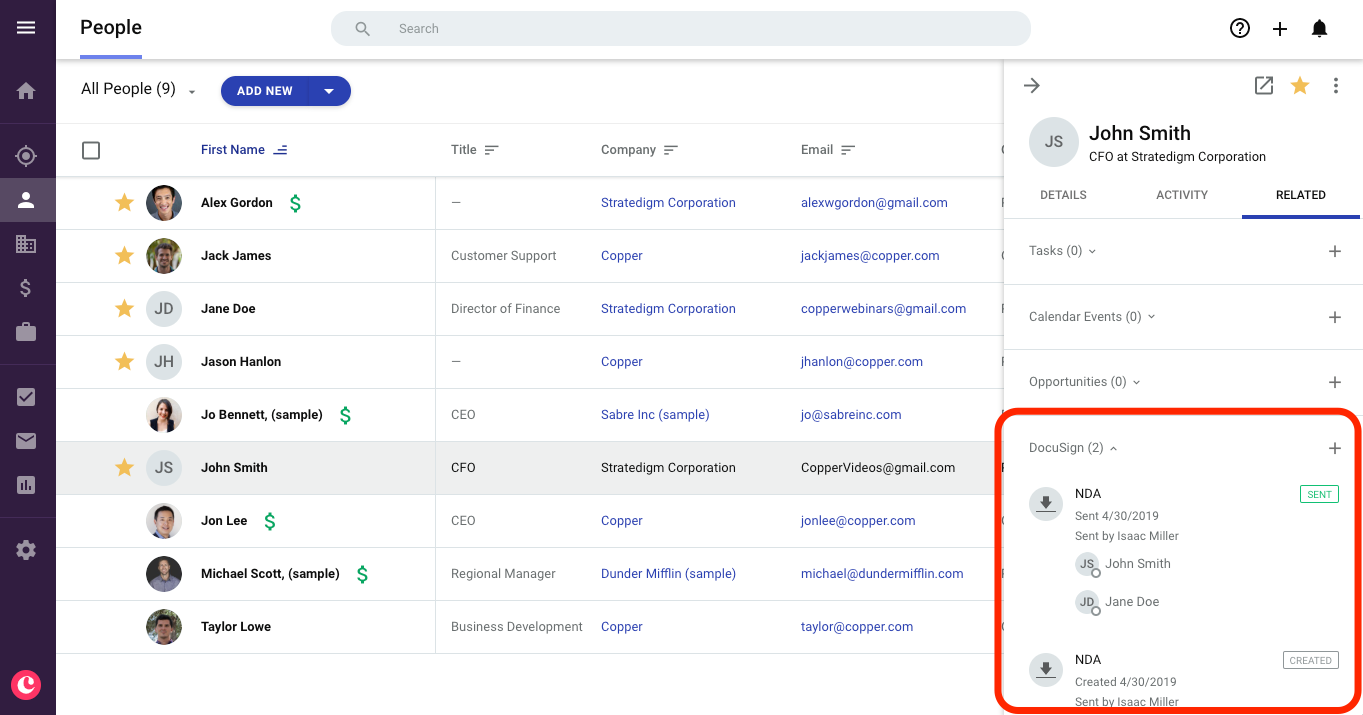The width and height of the screenshot is (1363, 715).
Task: Download the NDA marked SENT
Action: tap(1046, 503)
